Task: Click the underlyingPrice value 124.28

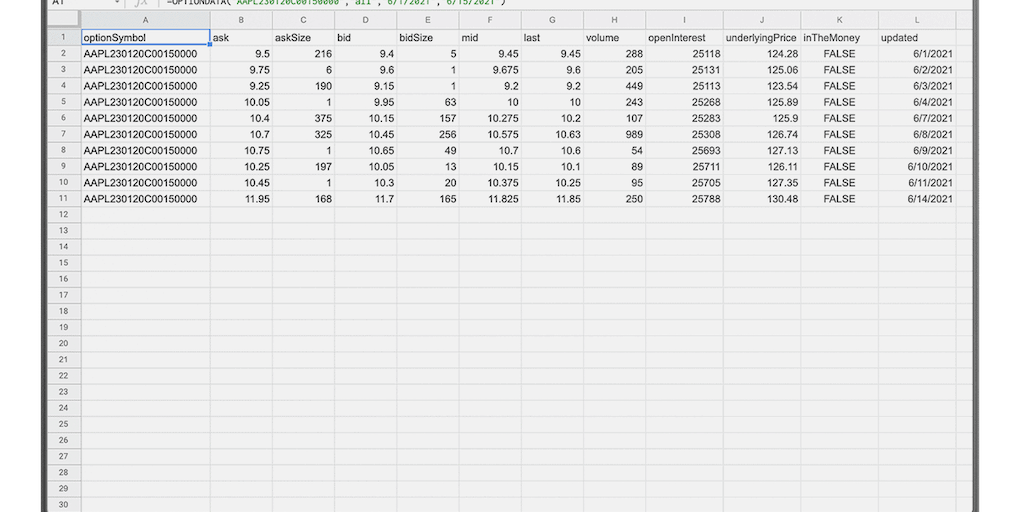Action: click(x=762, y=54)
